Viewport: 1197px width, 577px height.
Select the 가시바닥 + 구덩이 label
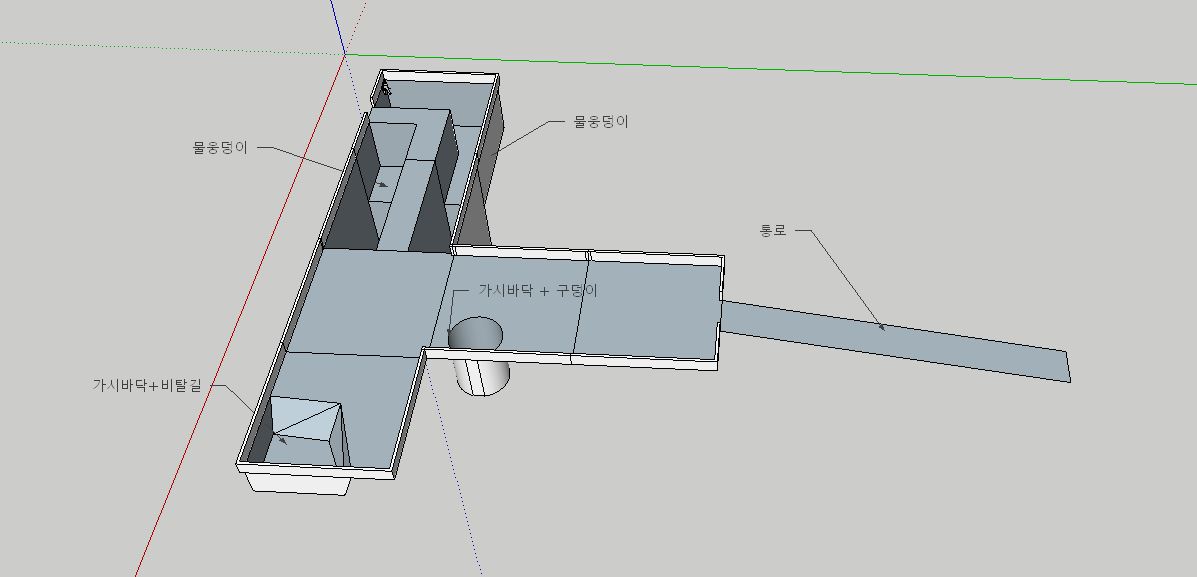537,291
